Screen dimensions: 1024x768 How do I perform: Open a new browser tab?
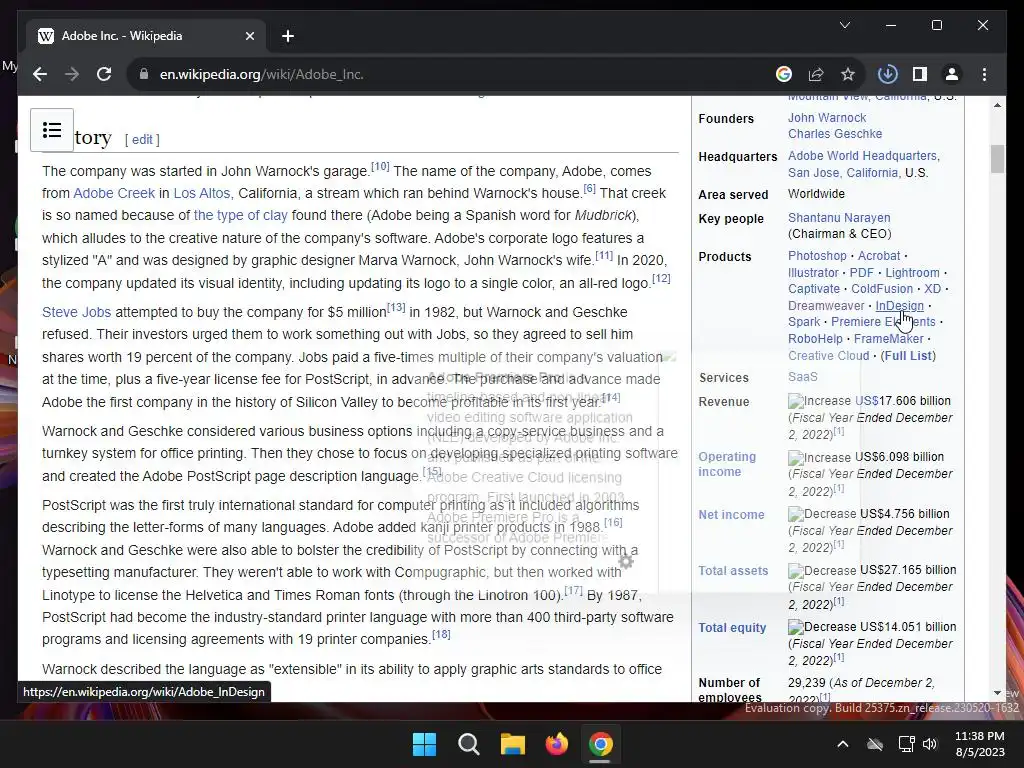click(288, 36)
